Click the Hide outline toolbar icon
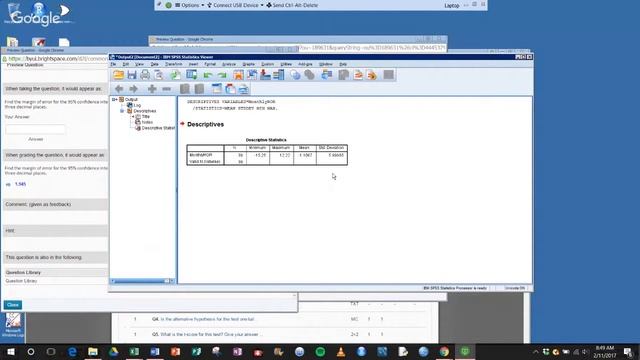640x360 pixels. 199,89
